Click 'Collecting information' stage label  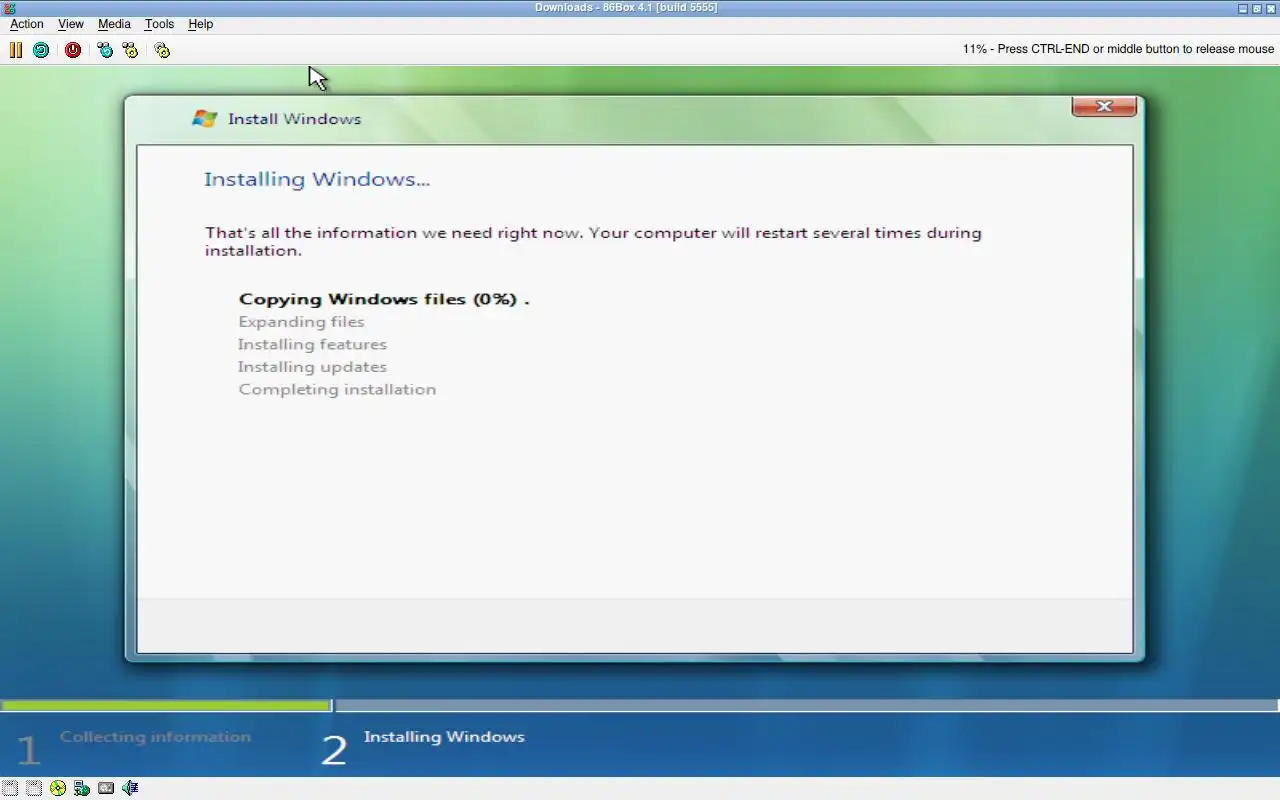coord(155,737)
